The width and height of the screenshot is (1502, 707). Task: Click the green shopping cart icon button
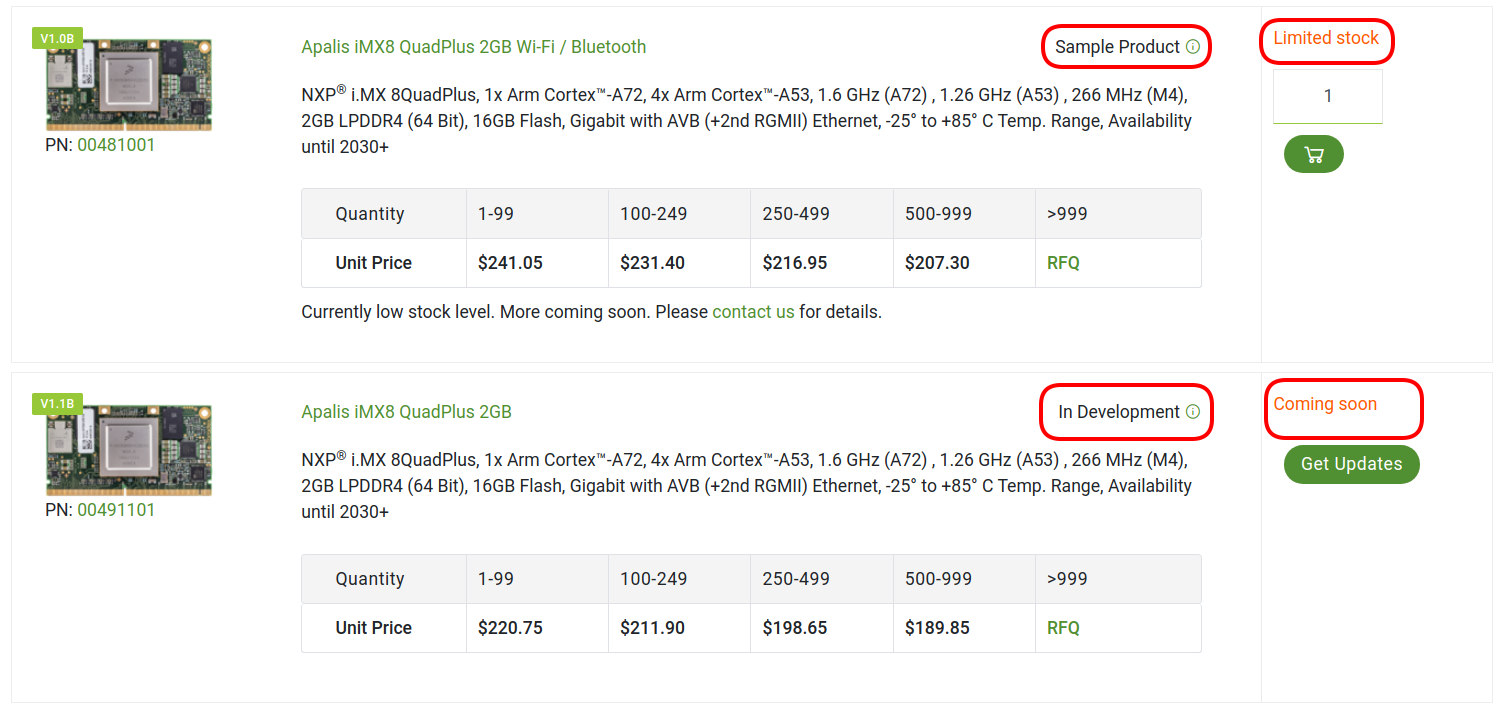pos(1314,154)
